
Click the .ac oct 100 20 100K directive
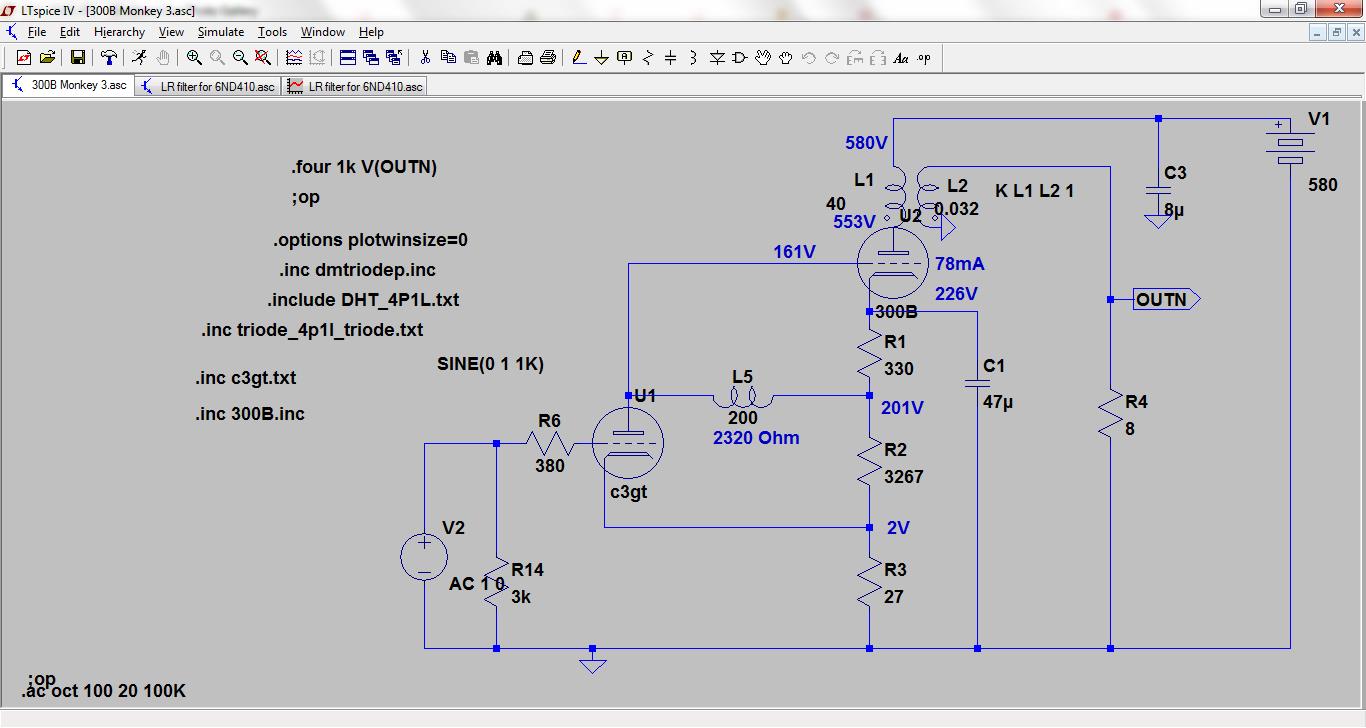104,691
